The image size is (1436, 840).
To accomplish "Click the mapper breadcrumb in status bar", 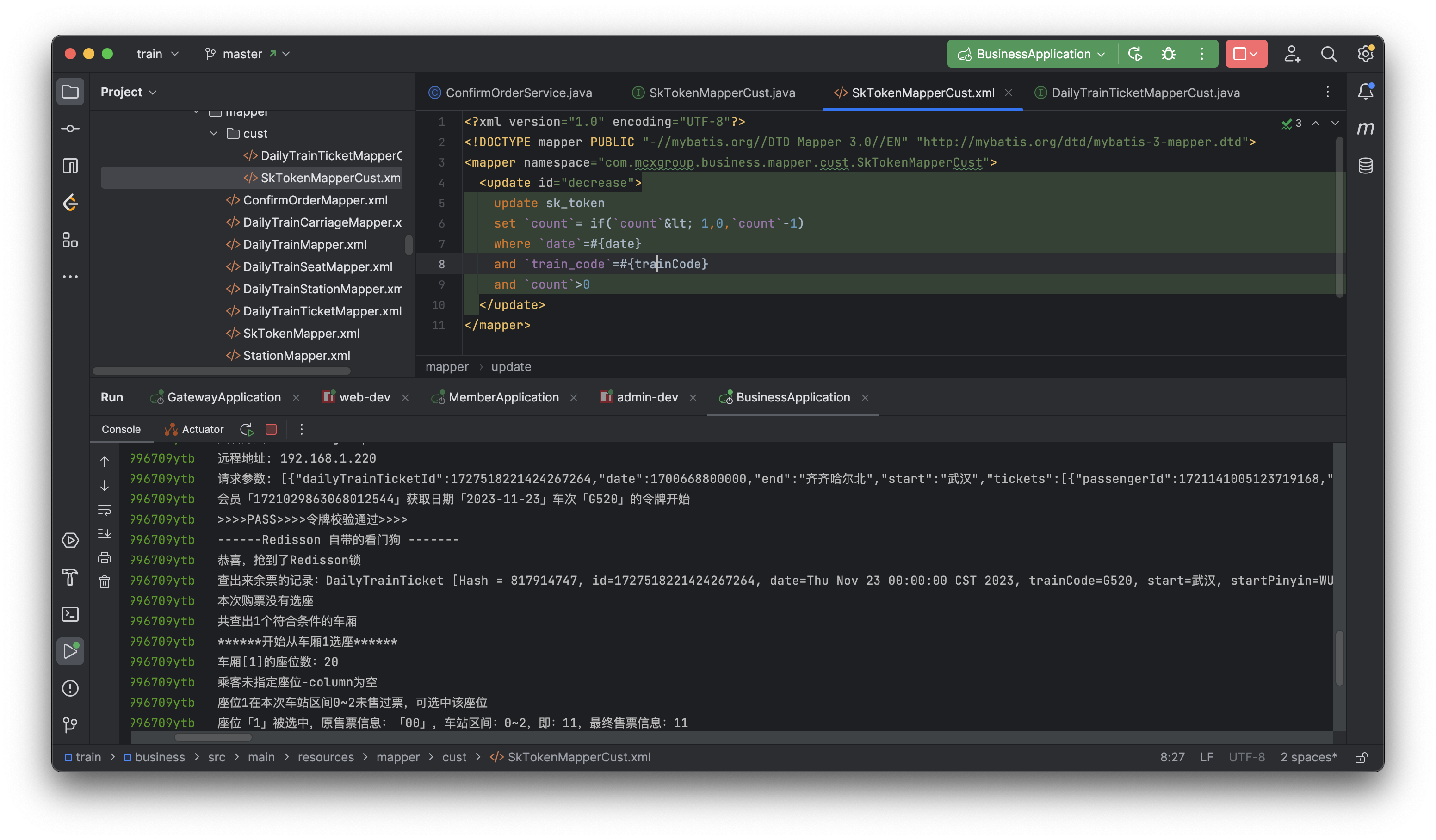I will pyautogui.click(x=397, y=757).
